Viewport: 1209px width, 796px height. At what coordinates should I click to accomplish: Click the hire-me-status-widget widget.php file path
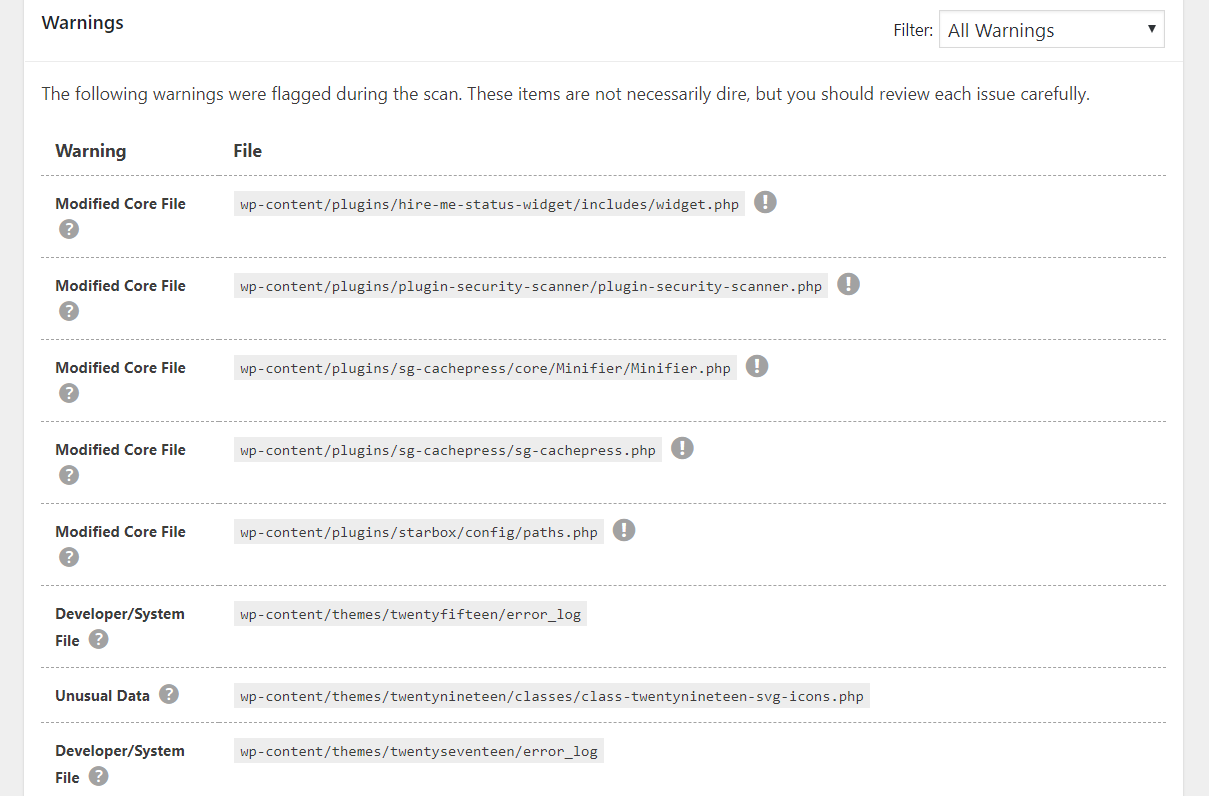(x=489, y=205)
